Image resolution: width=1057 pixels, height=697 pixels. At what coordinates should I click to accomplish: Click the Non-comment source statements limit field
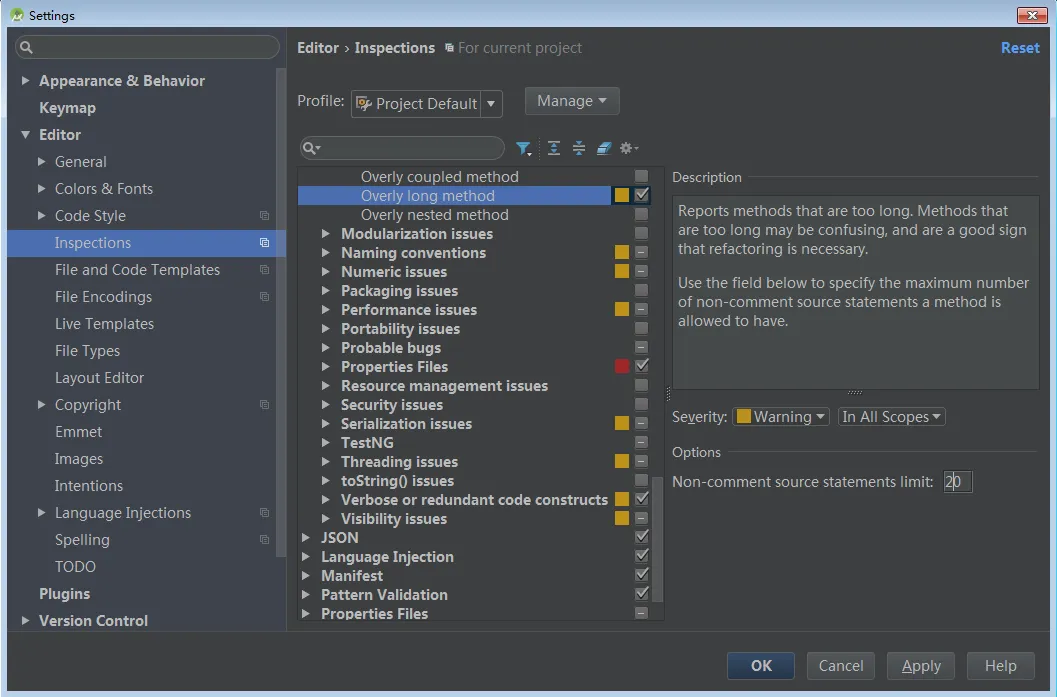click(x=957, y=482)
